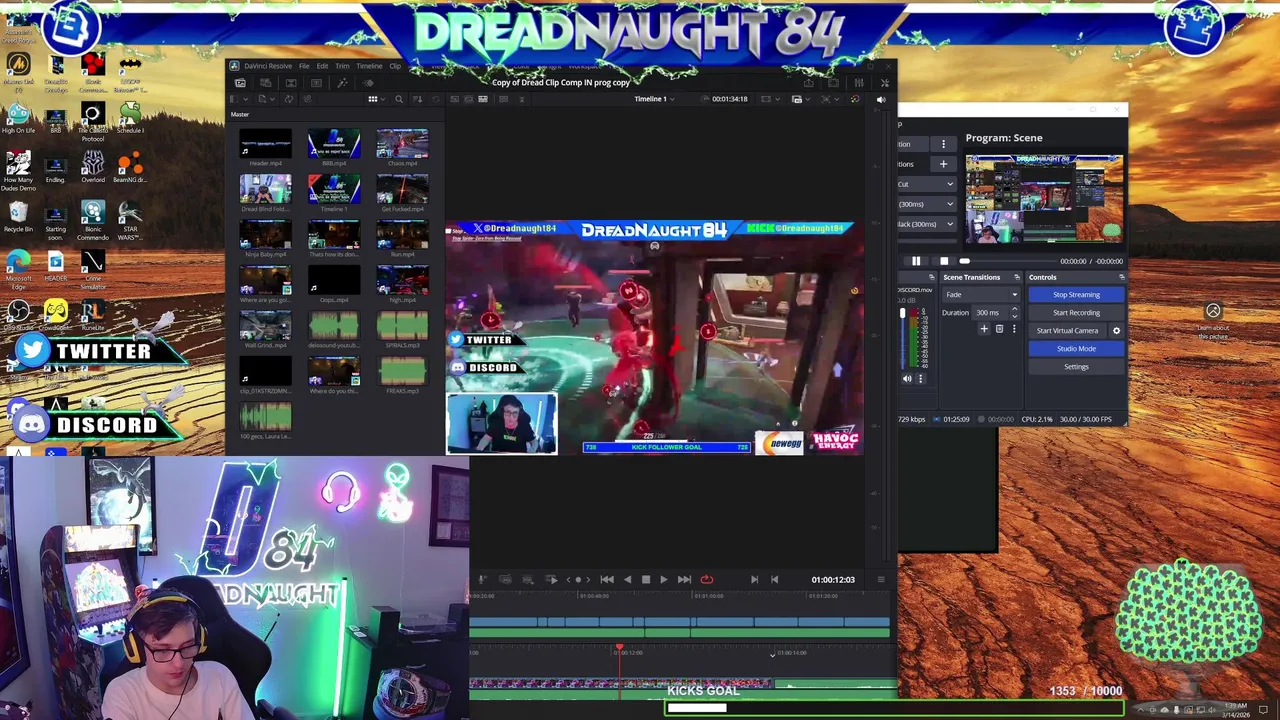
Task: Click the OBS Program Scene preview
Action: [1044, 199]
